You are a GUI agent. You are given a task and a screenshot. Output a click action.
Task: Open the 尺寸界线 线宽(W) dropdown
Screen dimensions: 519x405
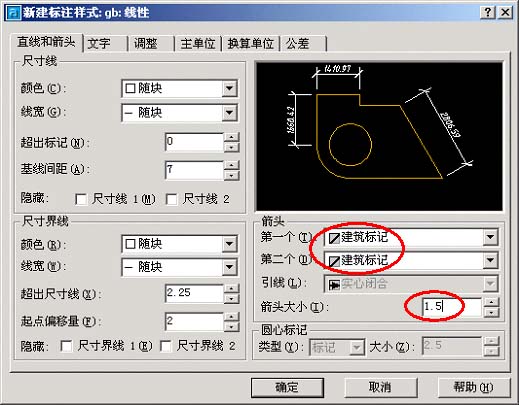point(230,267)
